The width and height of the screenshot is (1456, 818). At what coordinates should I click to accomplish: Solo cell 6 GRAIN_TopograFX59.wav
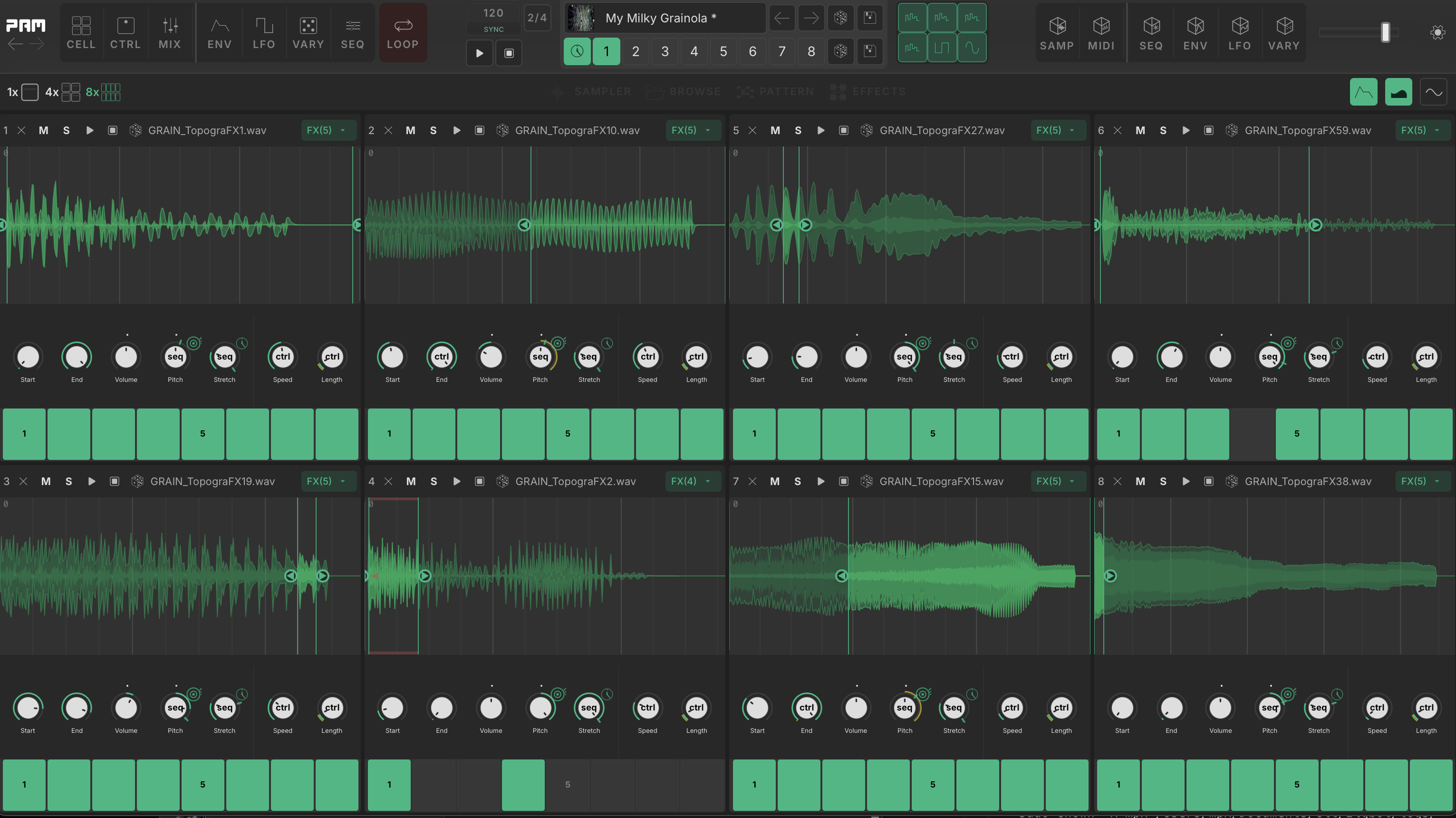coord(1163,131)
